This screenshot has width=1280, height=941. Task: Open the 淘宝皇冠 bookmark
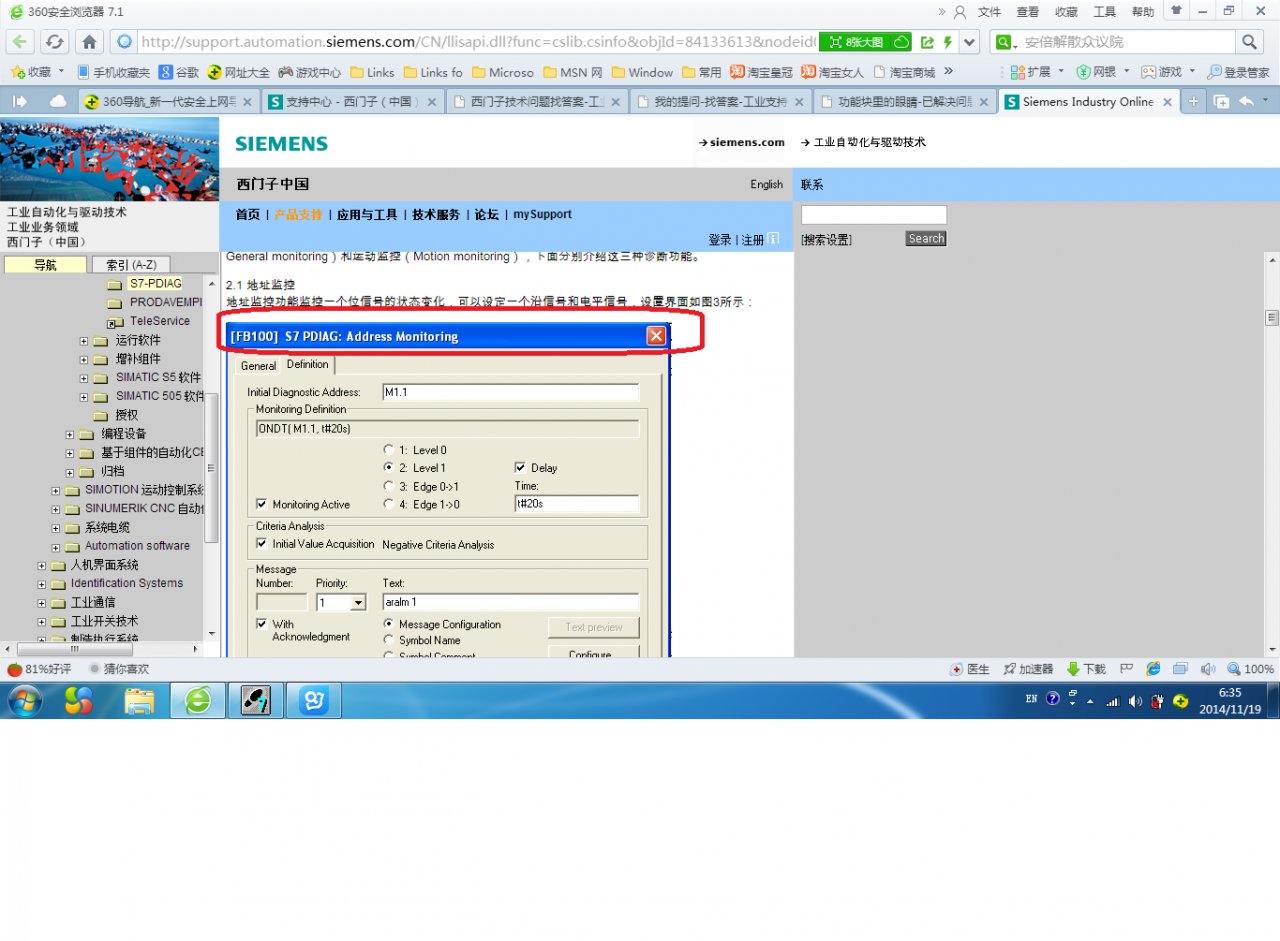pyautogui.click(x=761, y=72)
